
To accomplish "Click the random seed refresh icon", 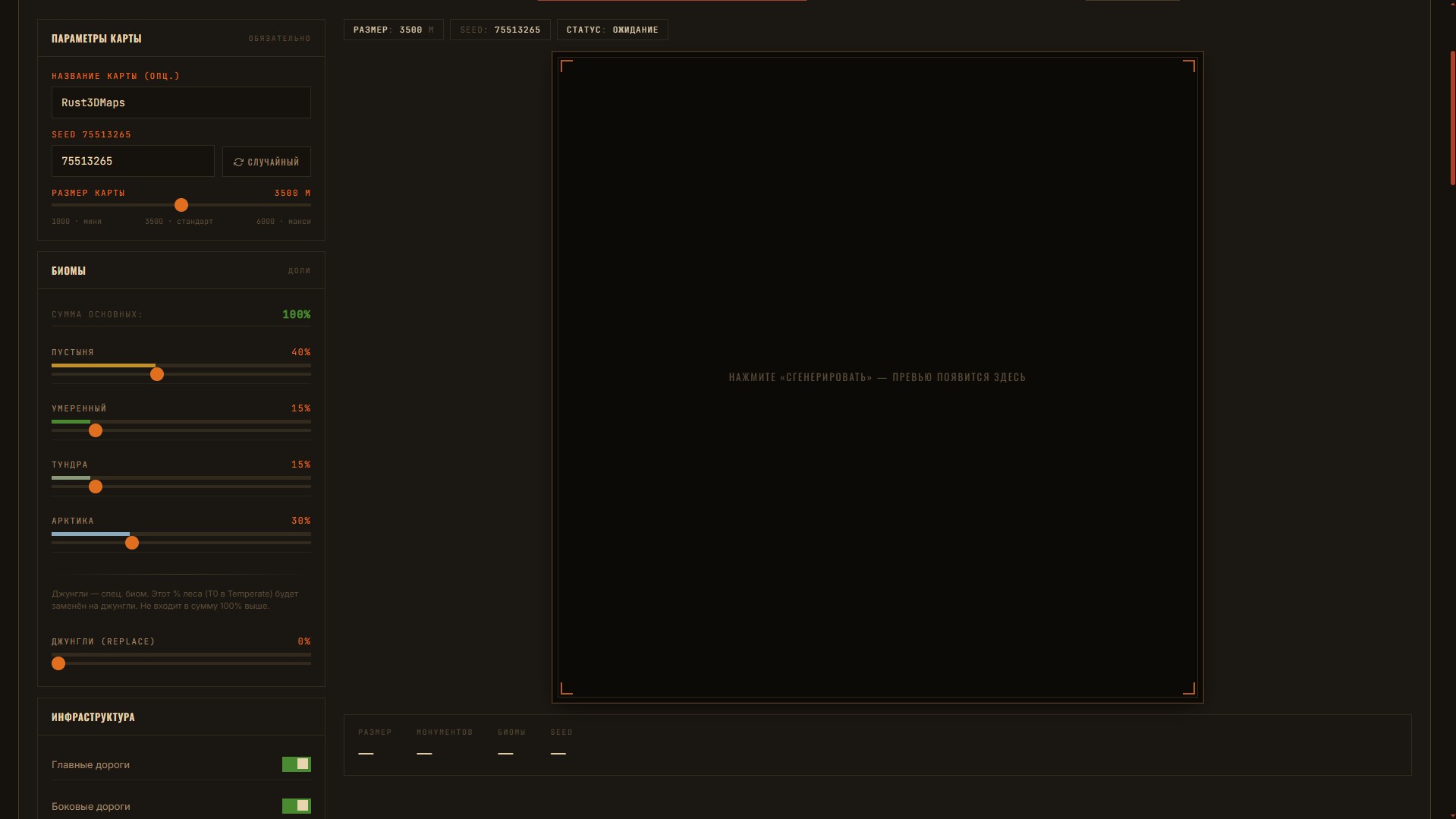I will pos(238,162).
